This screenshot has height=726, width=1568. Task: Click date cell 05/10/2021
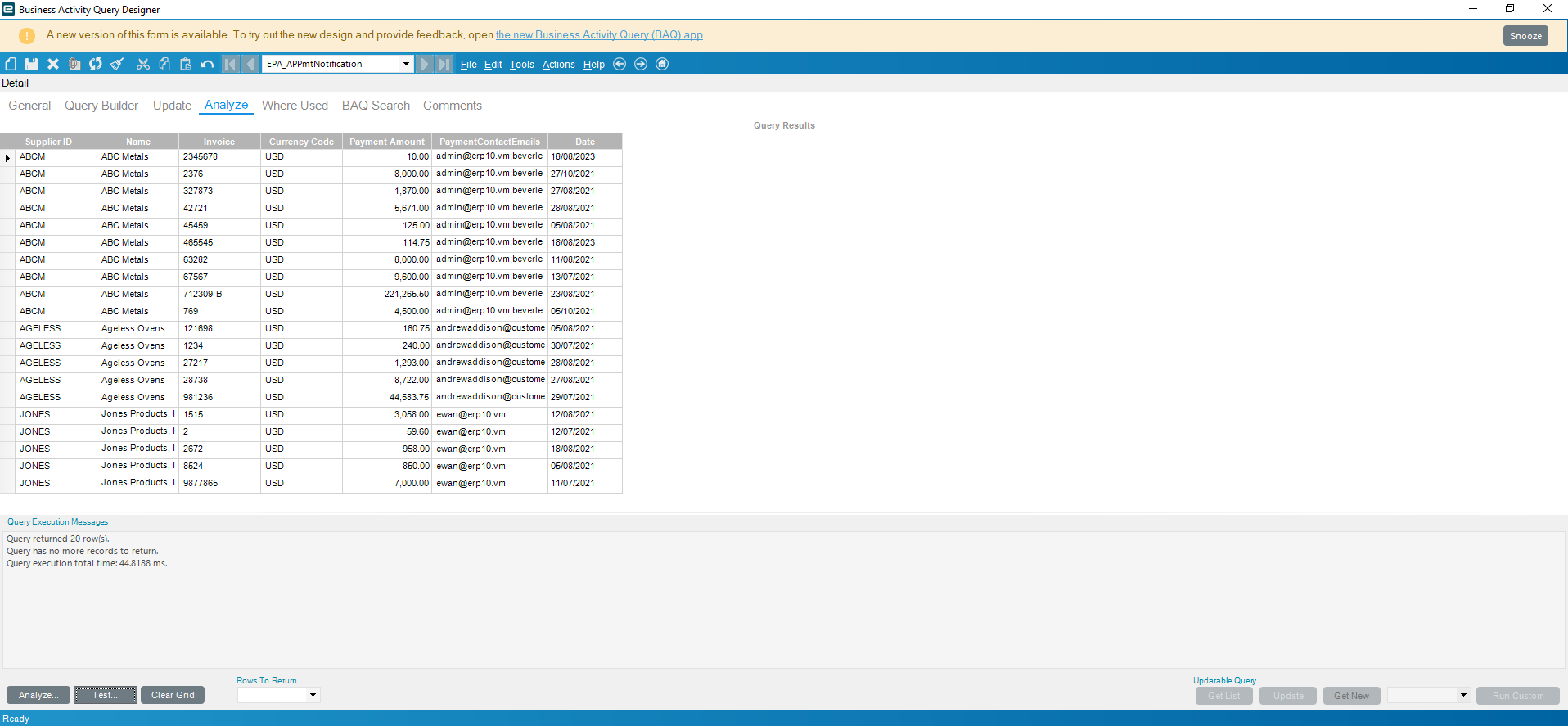coord(584,312)
